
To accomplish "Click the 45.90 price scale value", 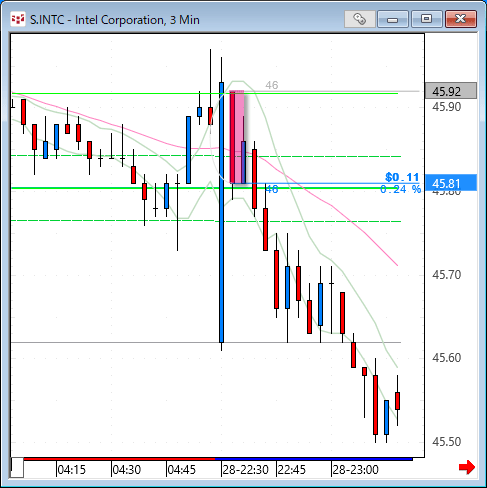I will click(447, 107).
